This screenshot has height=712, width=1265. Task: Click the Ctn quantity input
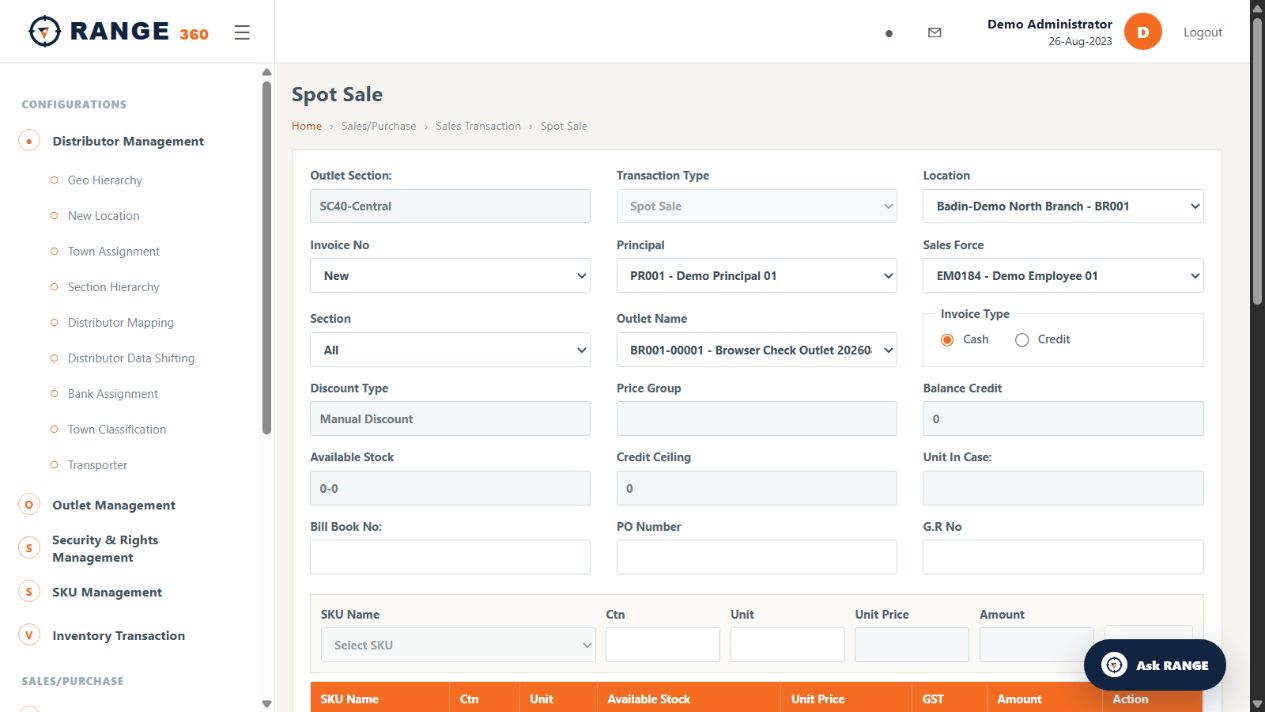pos(663,645)
